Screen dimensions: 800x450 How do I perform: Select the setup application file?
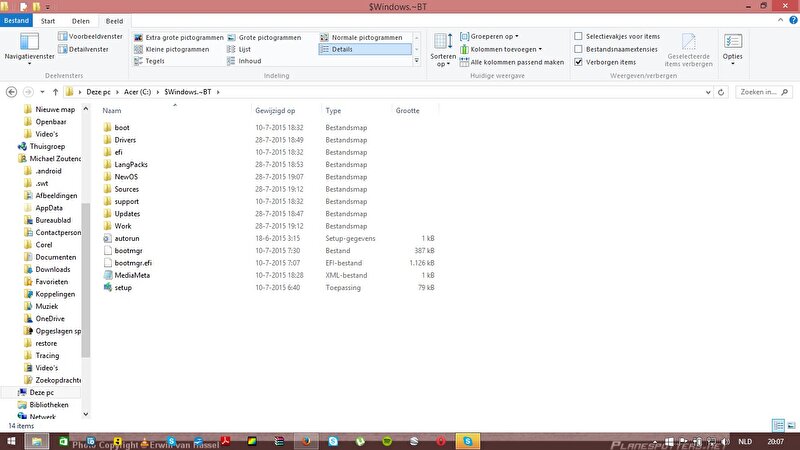tap(123, 288)
